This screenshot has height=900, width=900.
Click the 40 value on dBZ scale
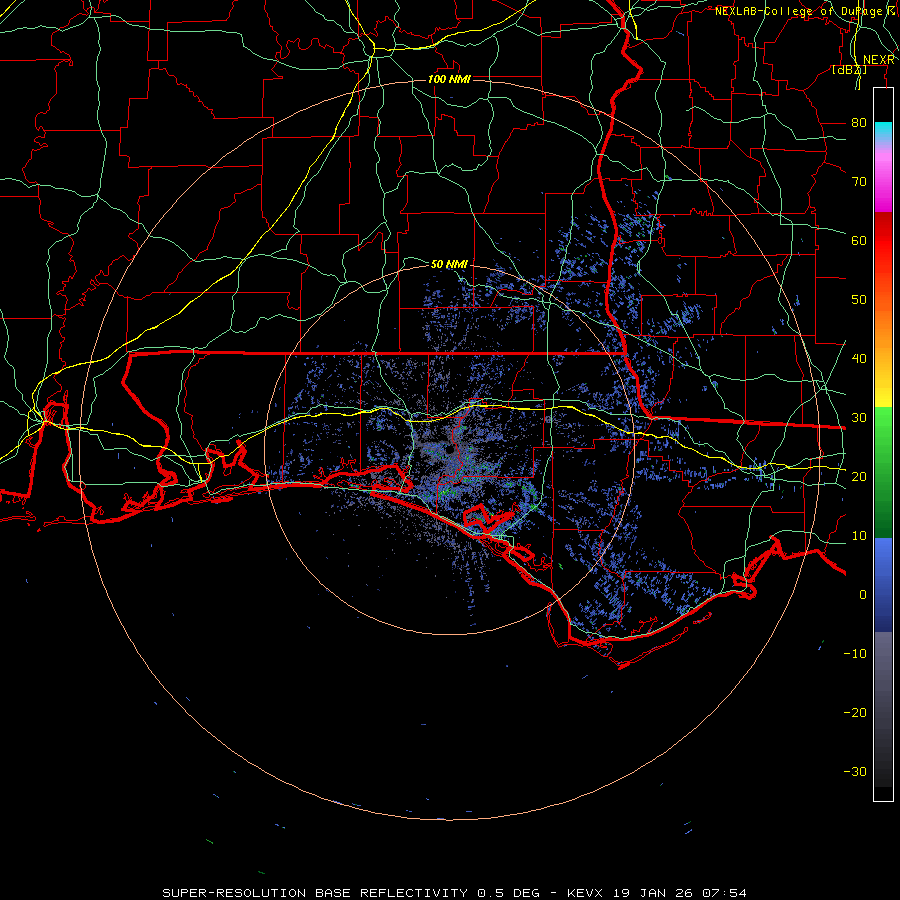tap(859, 358)
